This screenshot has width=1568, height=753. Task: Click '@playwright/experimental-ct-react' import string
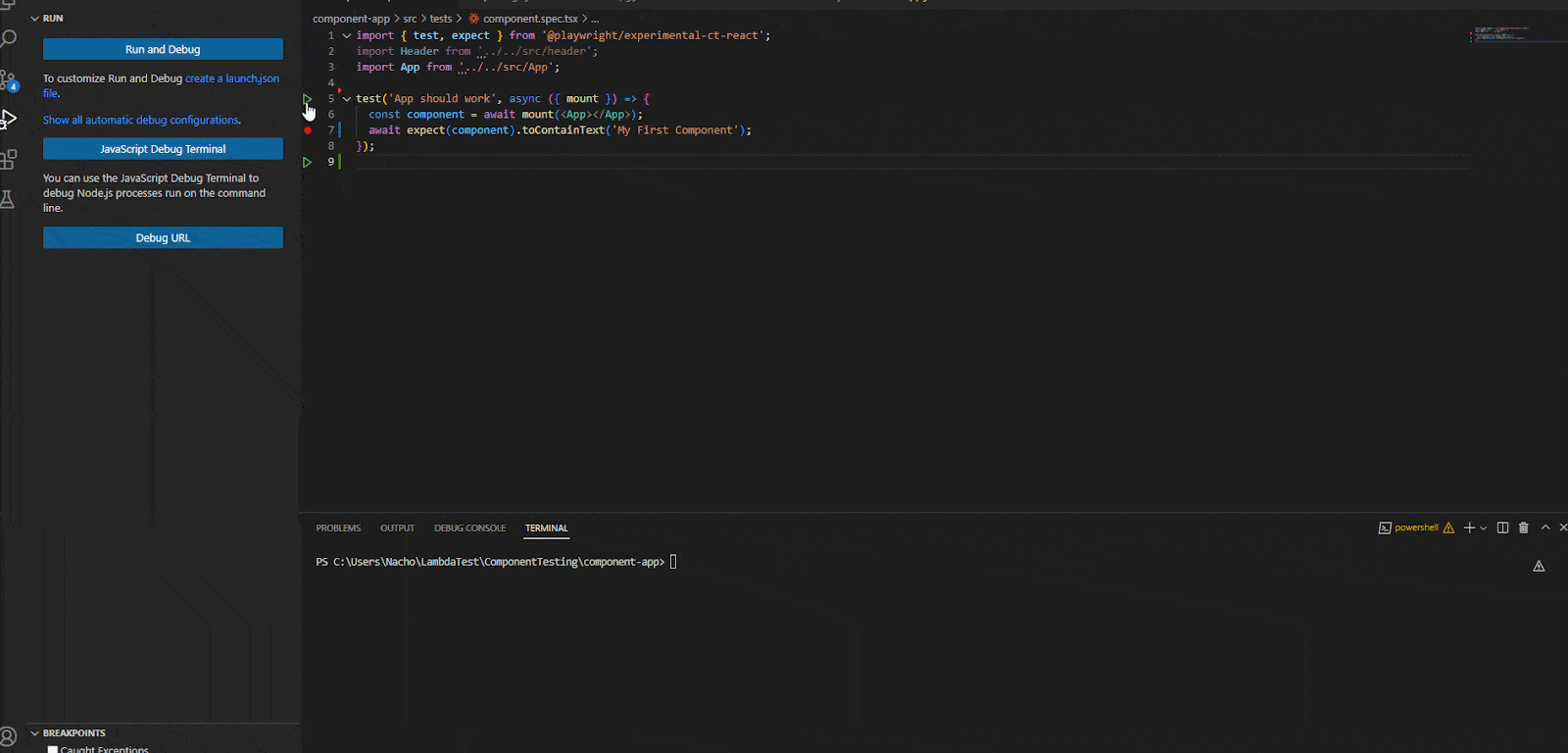click(653, 35)
